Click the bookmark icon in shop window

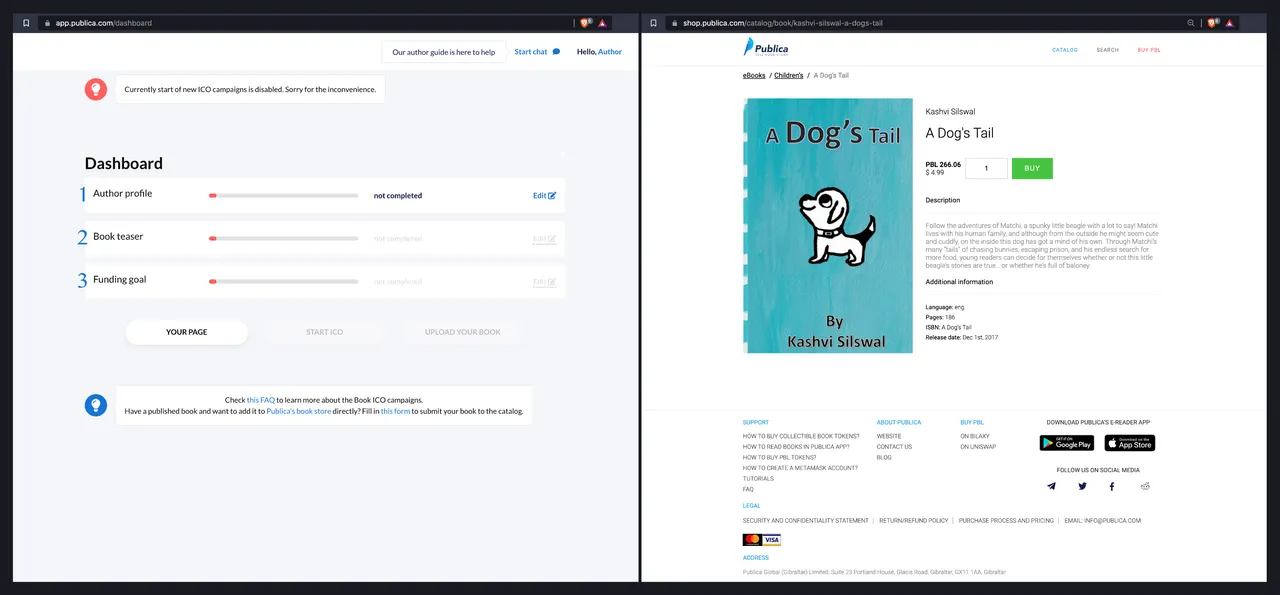pyautogui.click(x=654, y=23)
